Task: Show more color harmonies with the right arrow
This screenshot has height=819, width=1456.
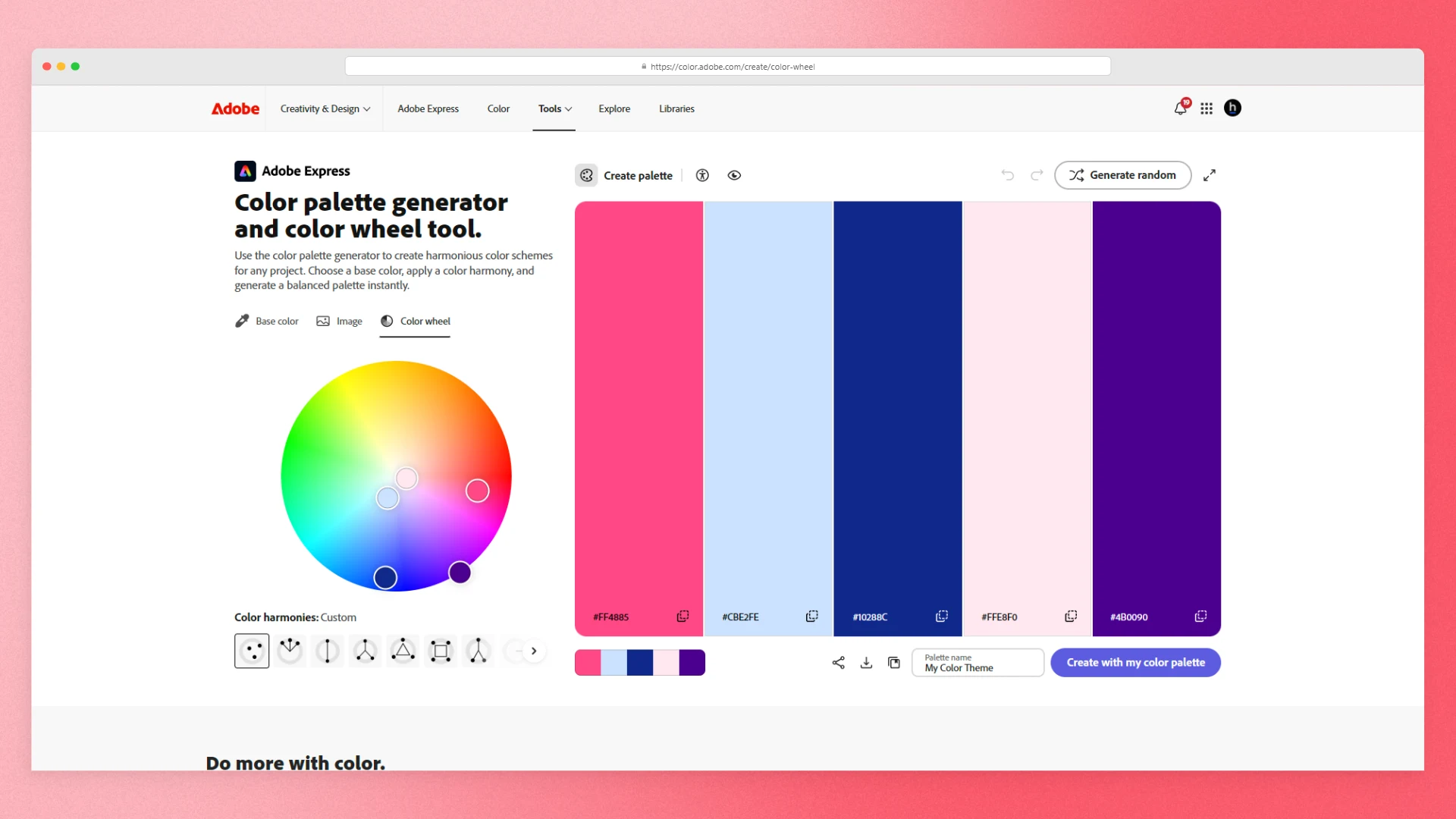Action: [x=534, y=651]
